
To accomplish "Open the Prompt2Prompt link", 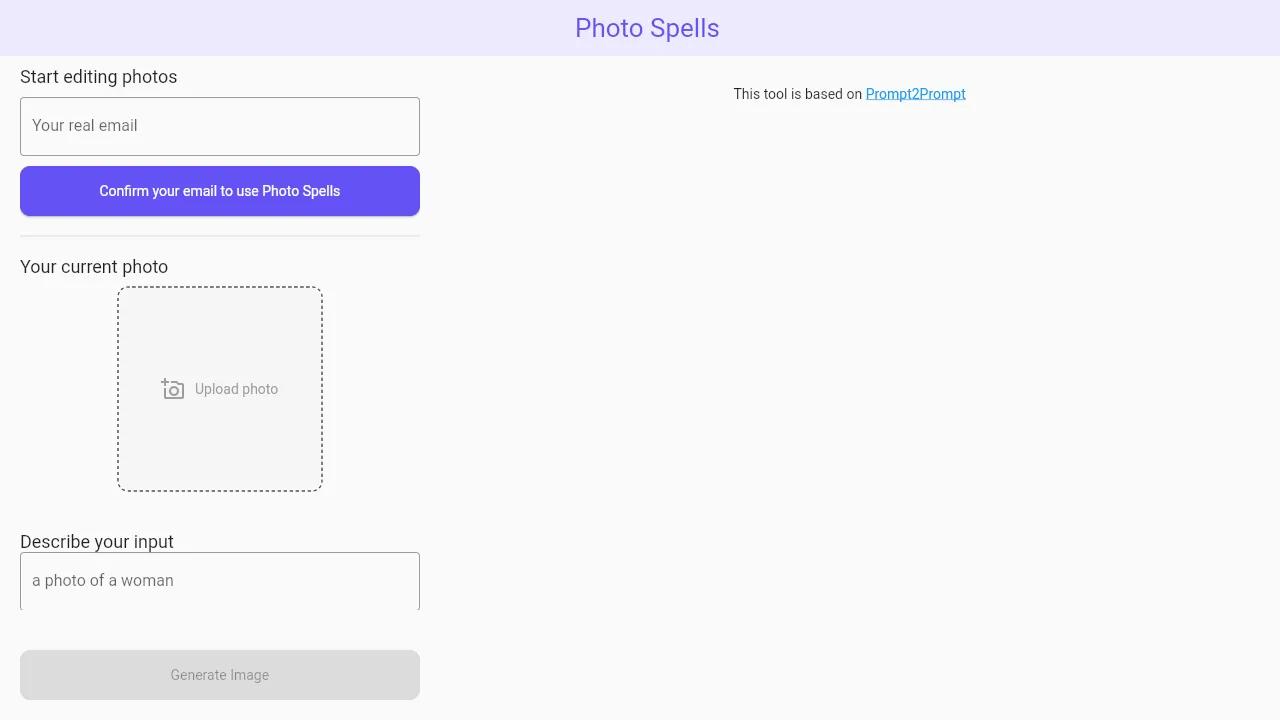I will [915, 94].
